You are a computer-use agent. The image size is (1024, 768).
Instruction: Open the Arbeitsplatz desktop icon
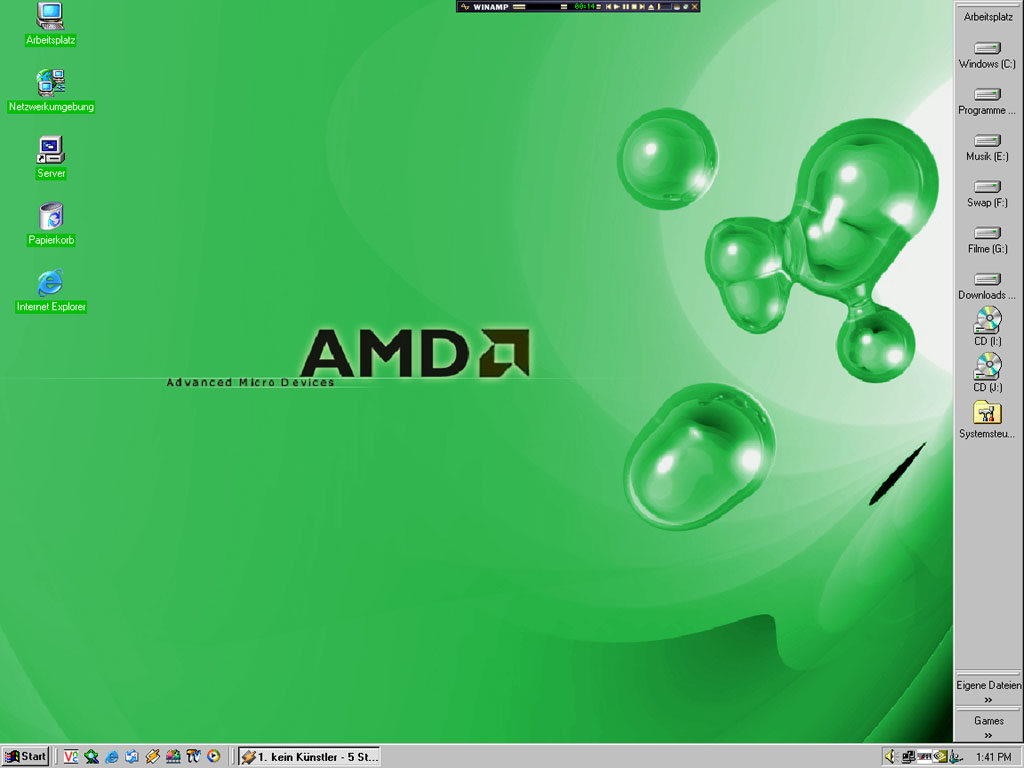(50, 24)
